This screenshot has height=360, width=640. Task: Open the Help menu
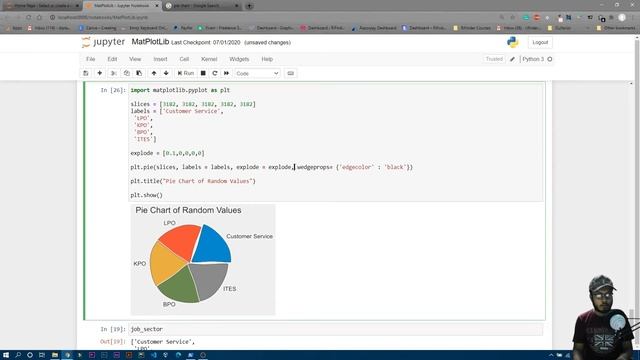[x=267, y=59]
